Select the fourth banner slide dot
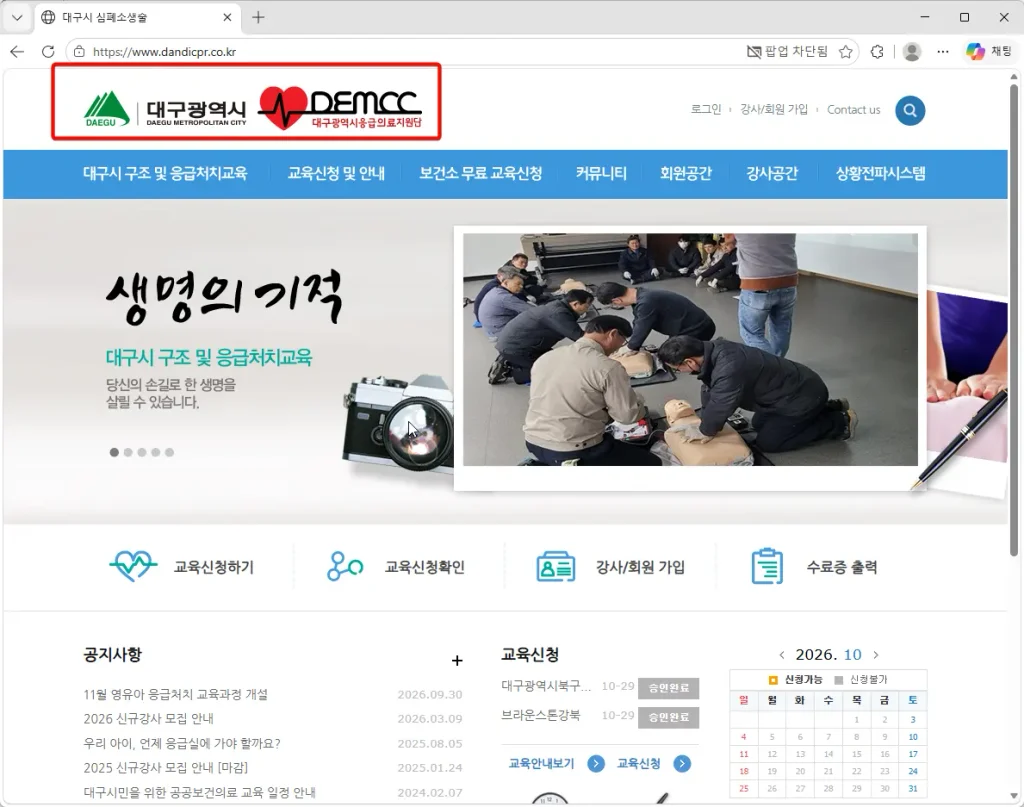Viewport: 1024px width, 807px height. [155, 452]
